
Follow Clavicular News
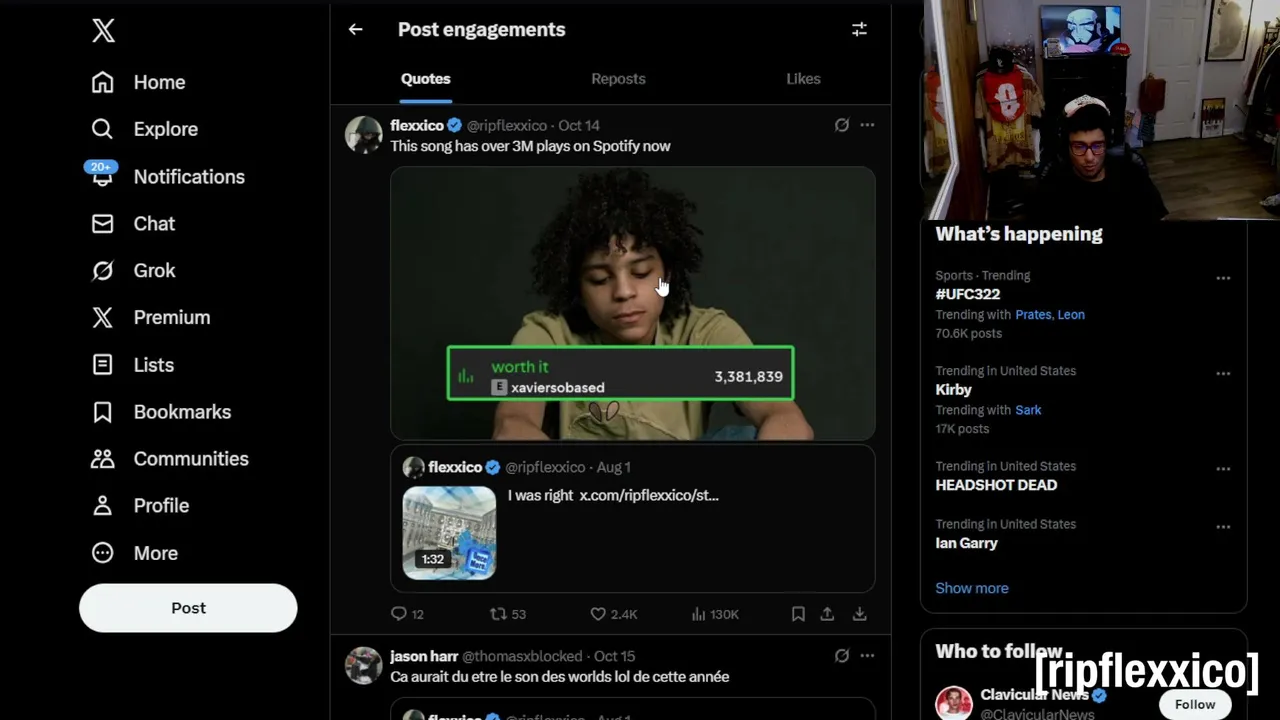coord(1195,704)
